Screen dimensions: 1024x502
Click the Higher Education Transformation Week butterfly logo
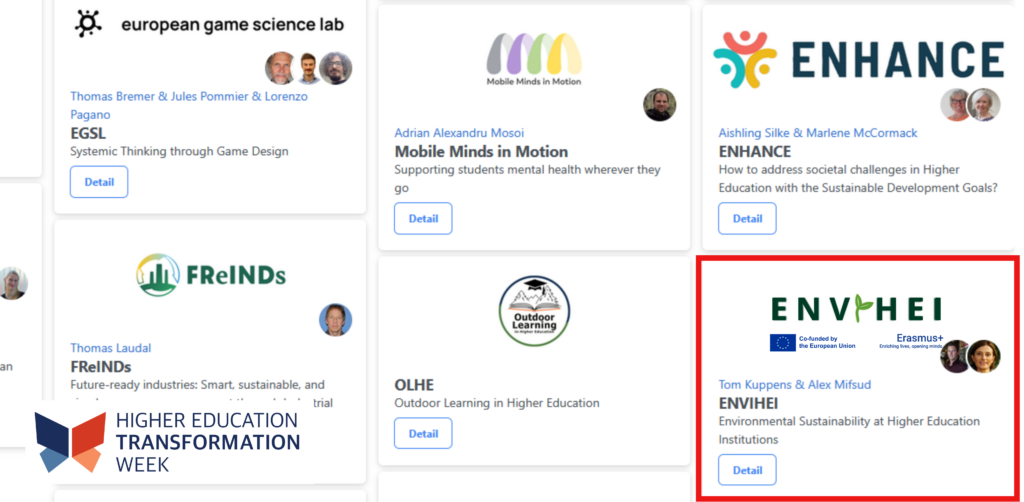pos(71,442)
